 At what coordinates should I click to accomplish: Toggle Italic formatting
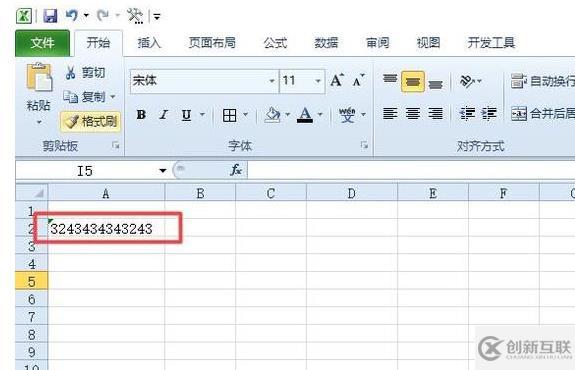[164, 115]
